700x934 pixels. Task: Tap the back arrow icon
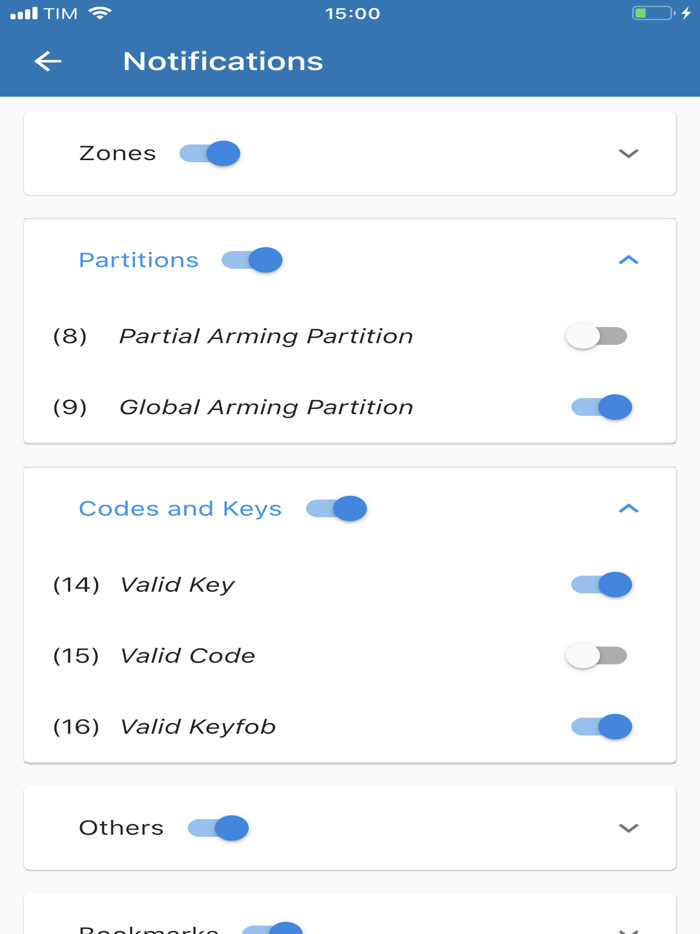pos(48,61)
